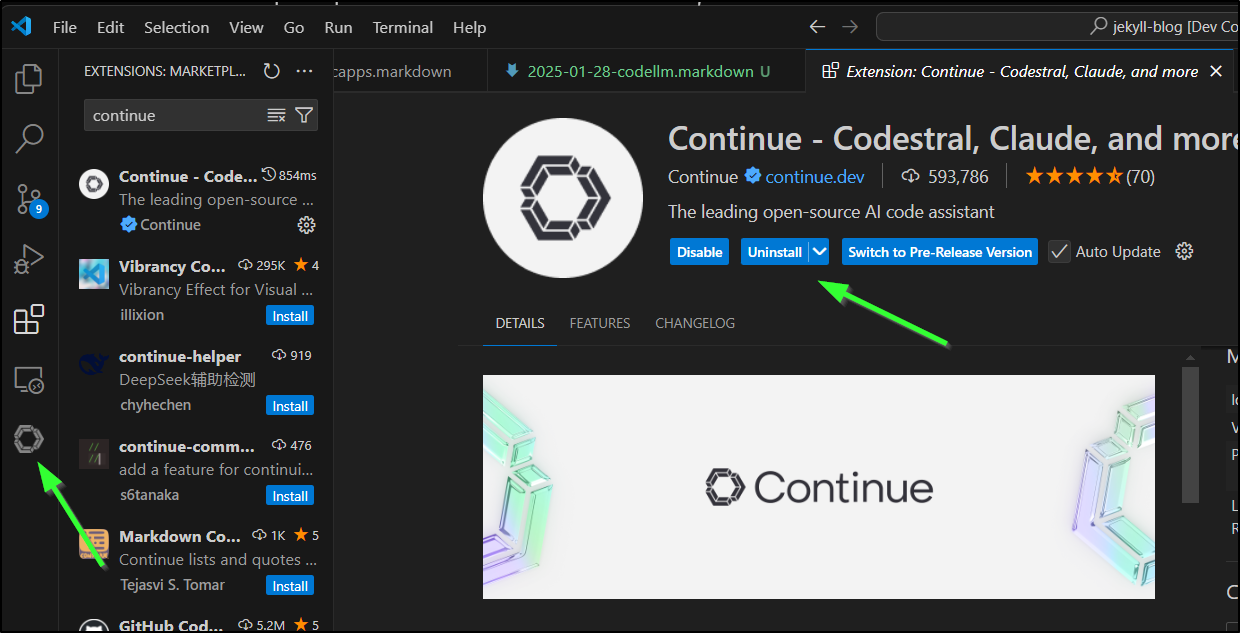Select the Continue - Code... extension row
This screenshot has height=633, width=1240.
(x=197, y=199)
